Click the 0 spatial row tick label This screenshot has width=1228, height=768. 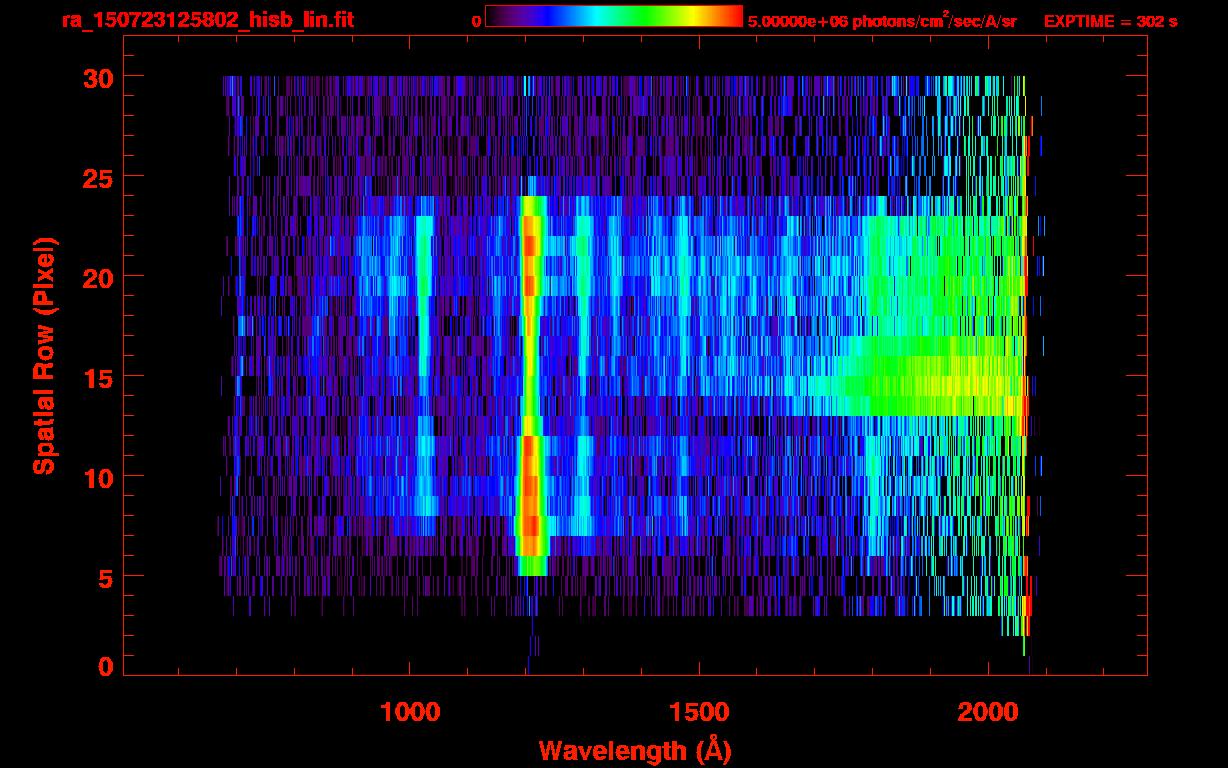(x=106, y=667)
